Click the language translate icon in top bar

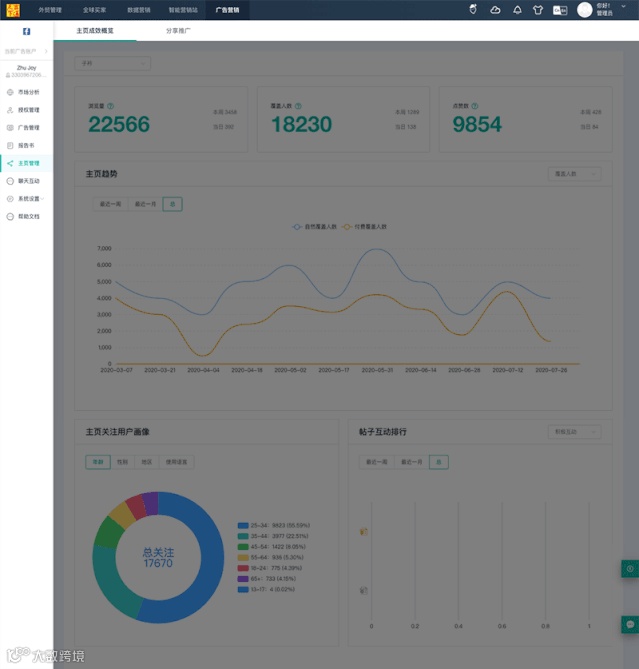point(560,10)
